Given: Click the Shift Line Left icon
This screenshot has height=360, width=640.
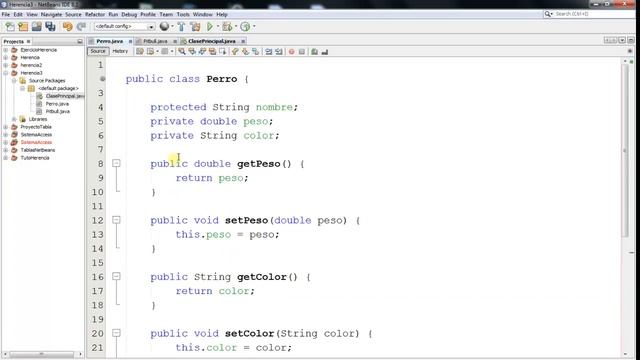Looking at the screenshot, I should pos(269,51).
